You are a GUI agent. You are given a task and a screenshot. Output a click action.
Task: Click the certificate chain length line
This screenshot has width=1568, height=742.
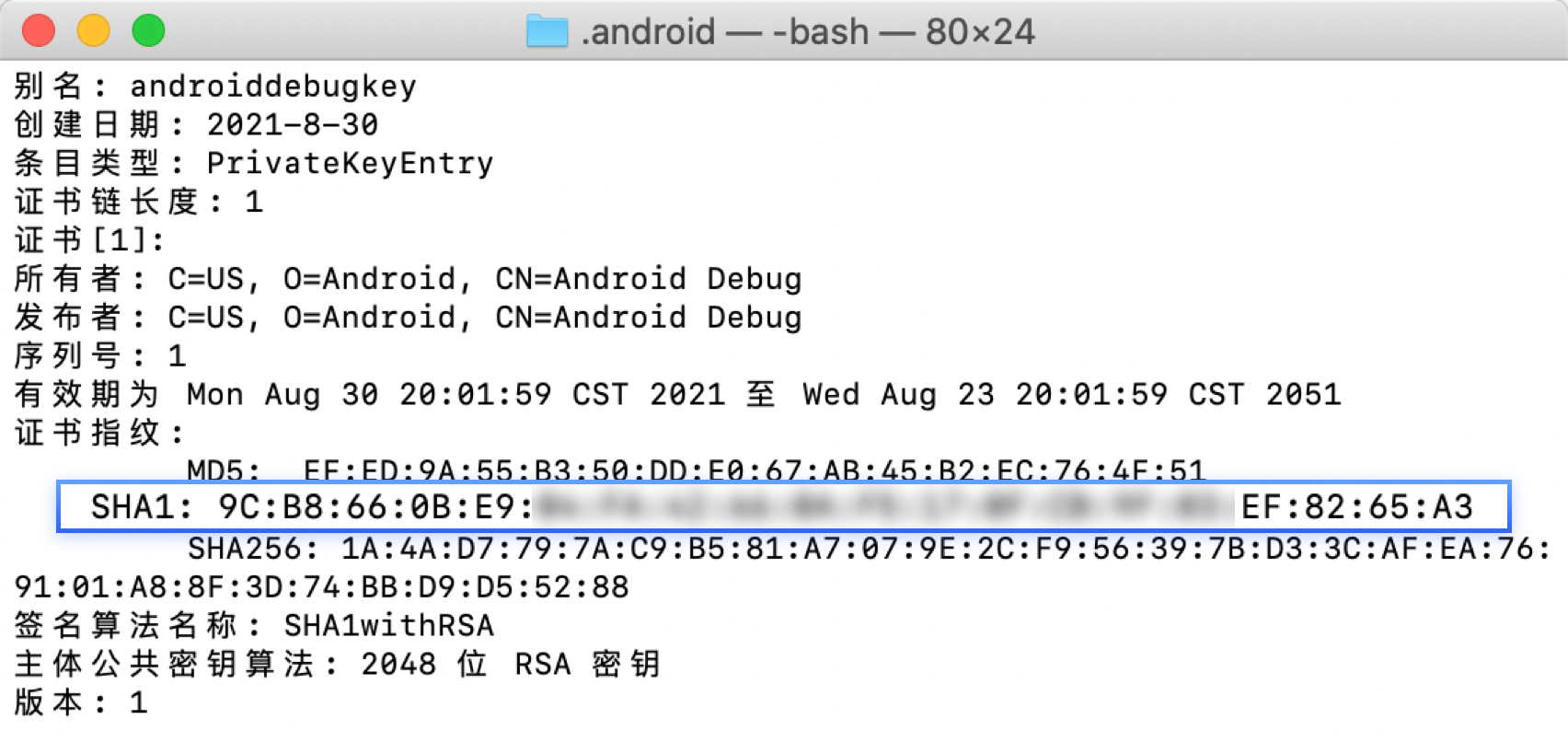pyautogui.click(x=138, y=203)
